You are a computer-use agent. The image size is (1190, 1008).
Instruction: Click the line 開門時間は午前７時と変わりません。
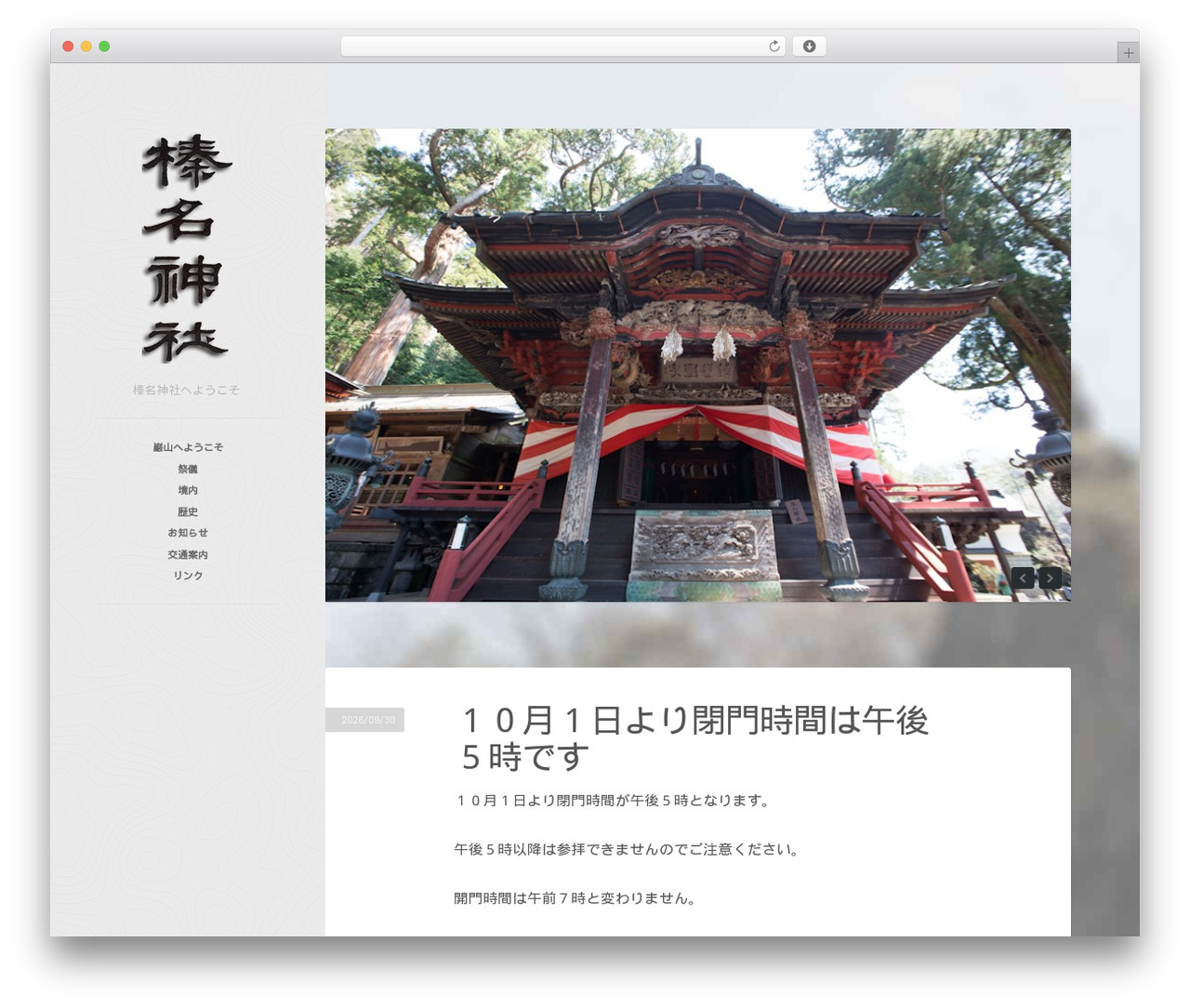(x=576, y=898)
